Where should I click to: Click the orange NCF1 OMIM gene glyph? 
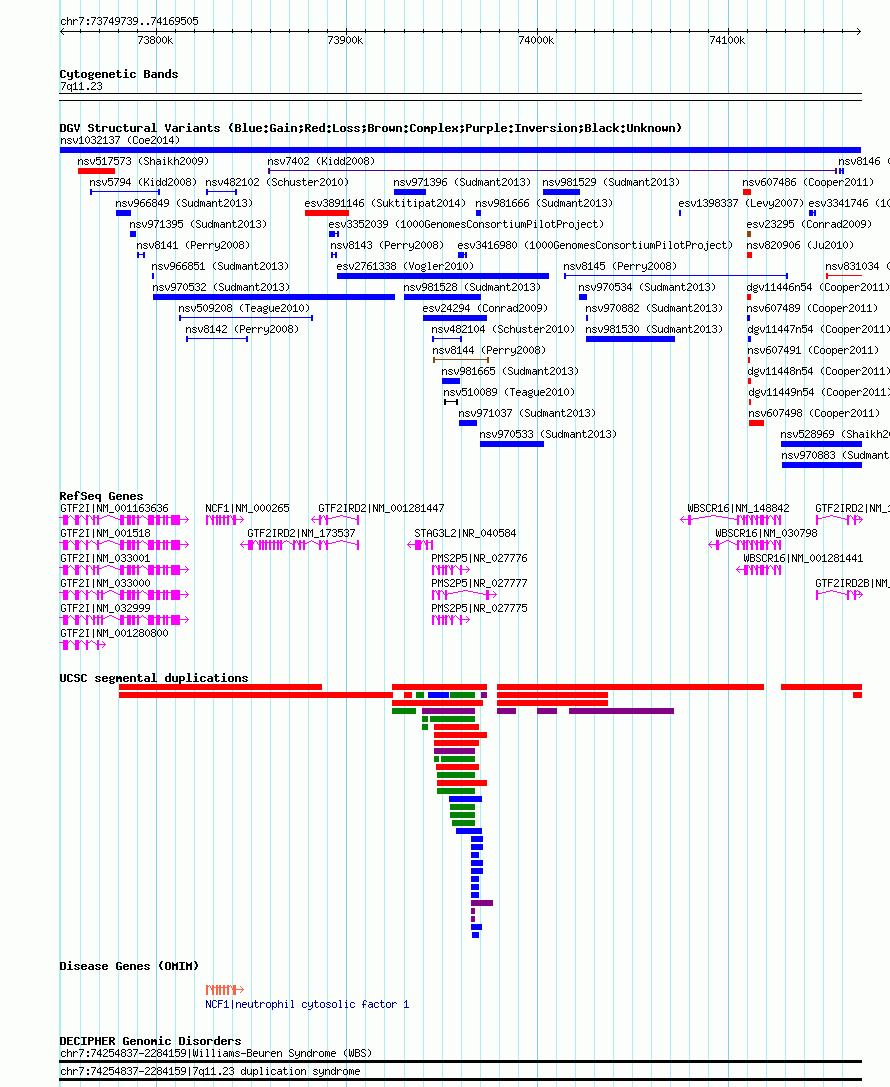(225, 989)
